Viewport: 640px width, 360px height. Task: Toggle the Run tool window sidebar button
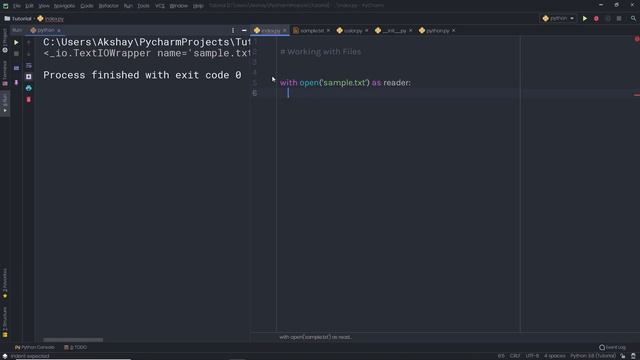click(5, 104)
